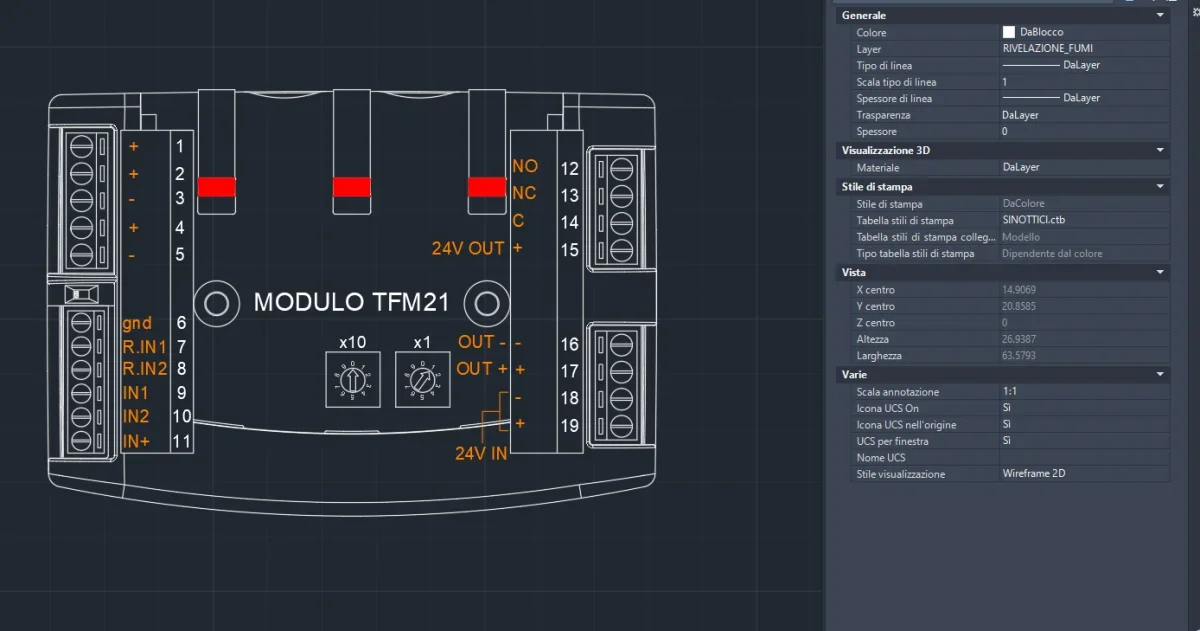Screen dimensions: 1200x631
Task: Select the red rectangle next to NC
Action: pyautogui.click(x=487, y=187)
